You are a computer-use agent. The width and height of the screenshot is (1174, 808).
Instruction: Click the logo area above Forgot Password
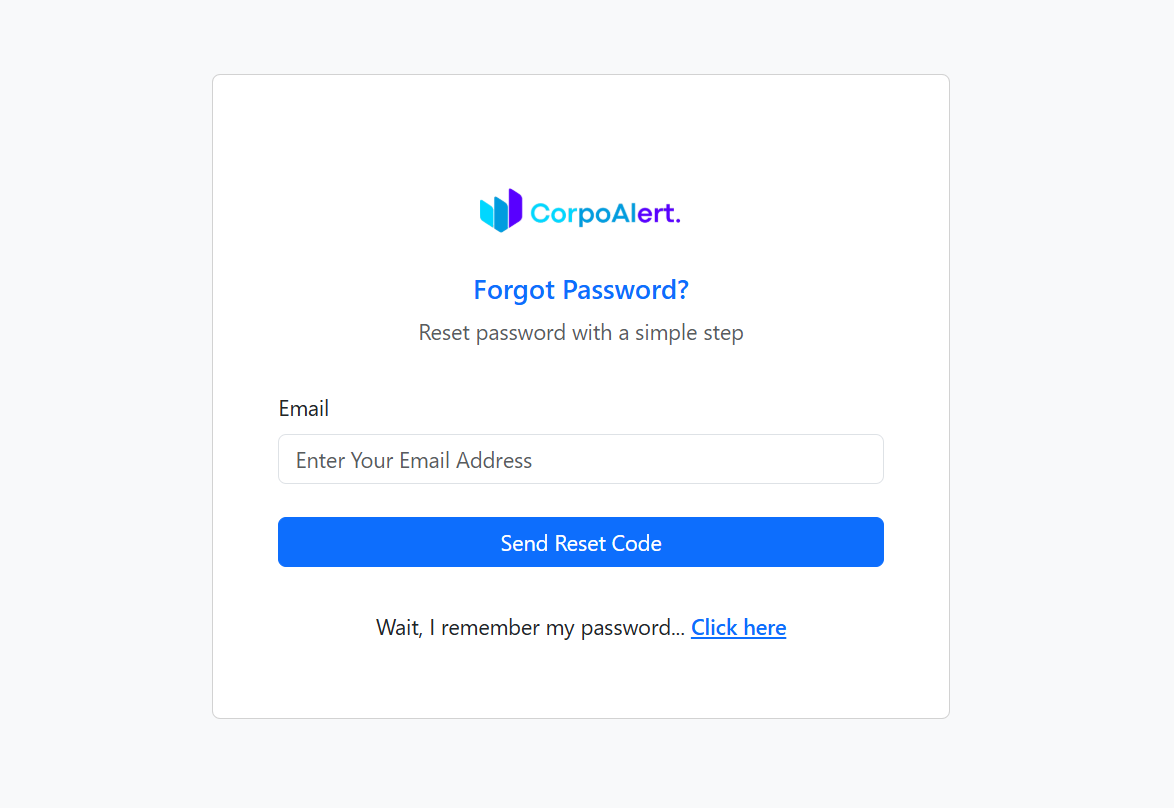580,209
